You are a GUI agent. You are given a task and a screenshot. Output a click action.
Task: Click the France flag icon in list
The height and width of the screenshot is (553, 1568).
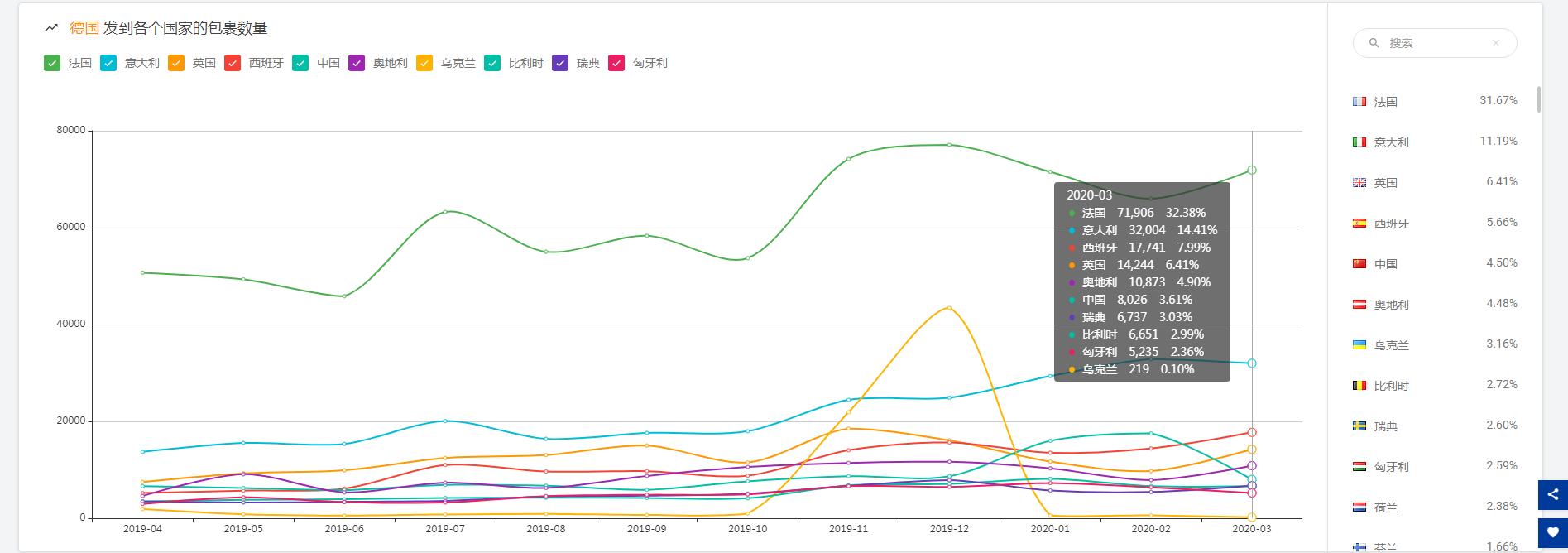click(x=1359, y=102)
